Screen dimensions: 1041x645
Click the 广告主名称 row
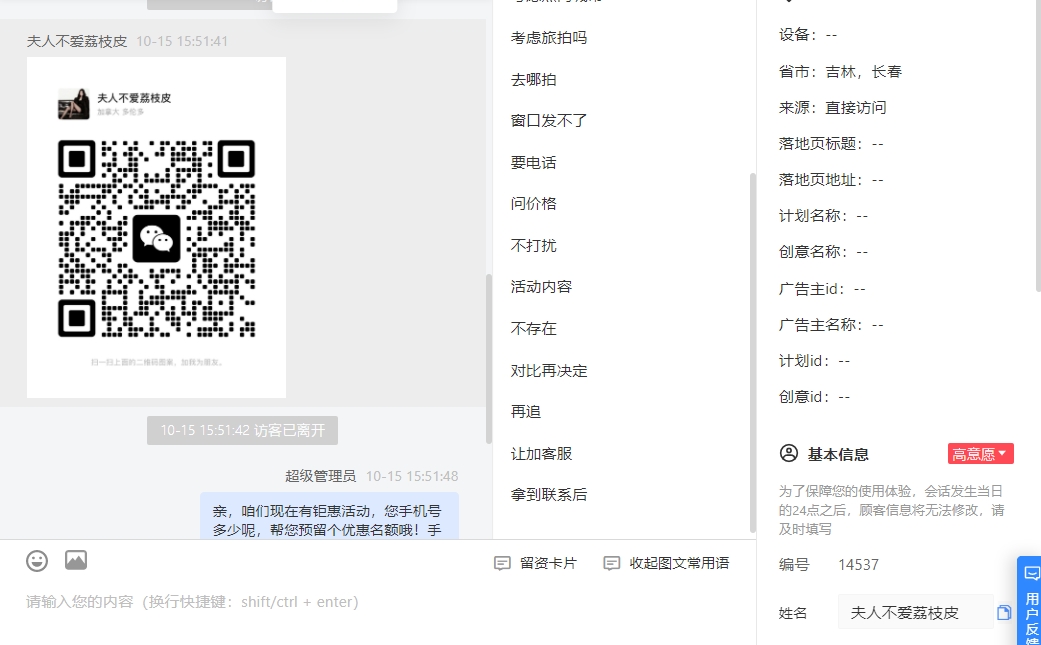[831, 324]
